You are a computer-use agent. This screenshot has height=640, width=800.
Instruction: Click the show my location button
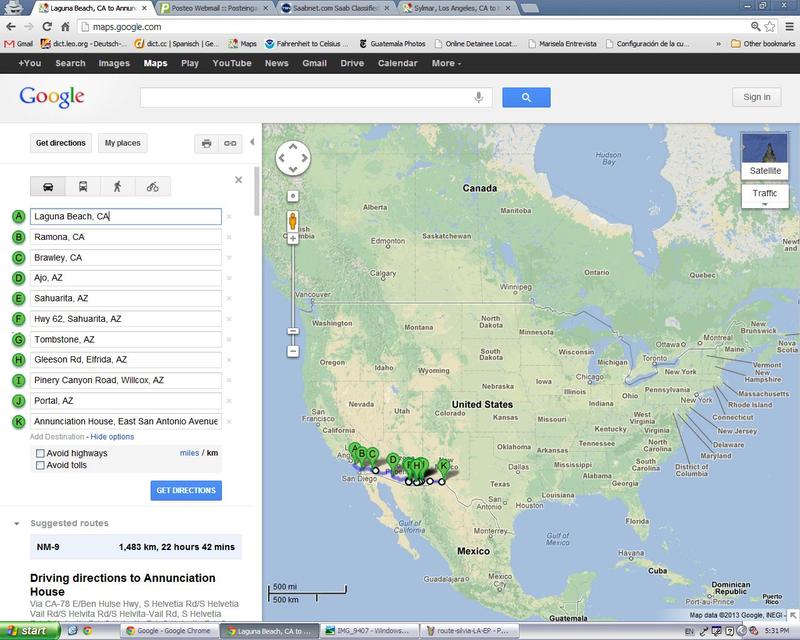(293, 196)
